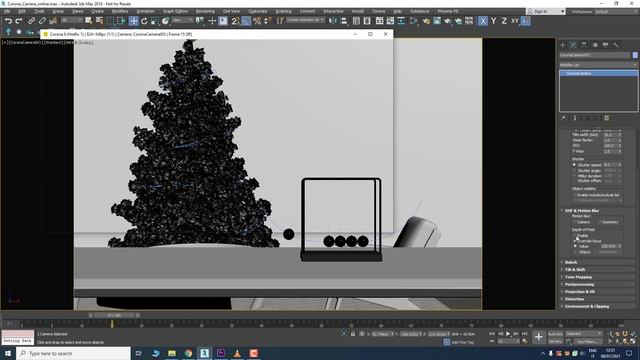Select CoronaCamera in the modifier stack

pos(598,73)
